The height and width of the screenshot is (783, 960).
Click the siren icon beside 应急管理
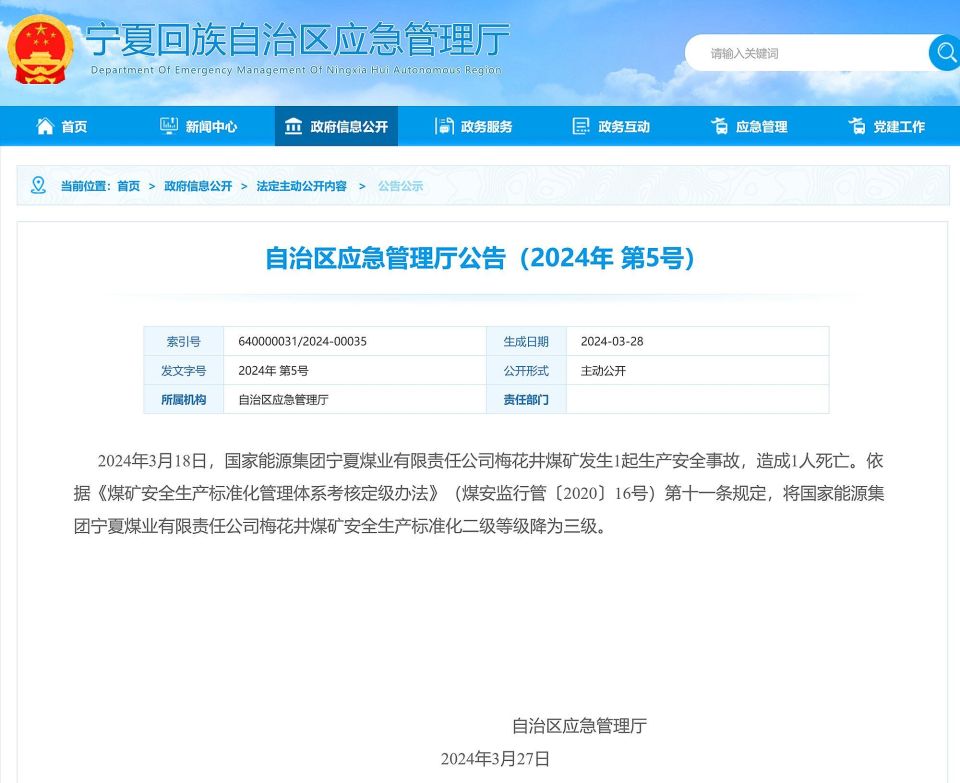pyautogui.click(x=720, y=126)
